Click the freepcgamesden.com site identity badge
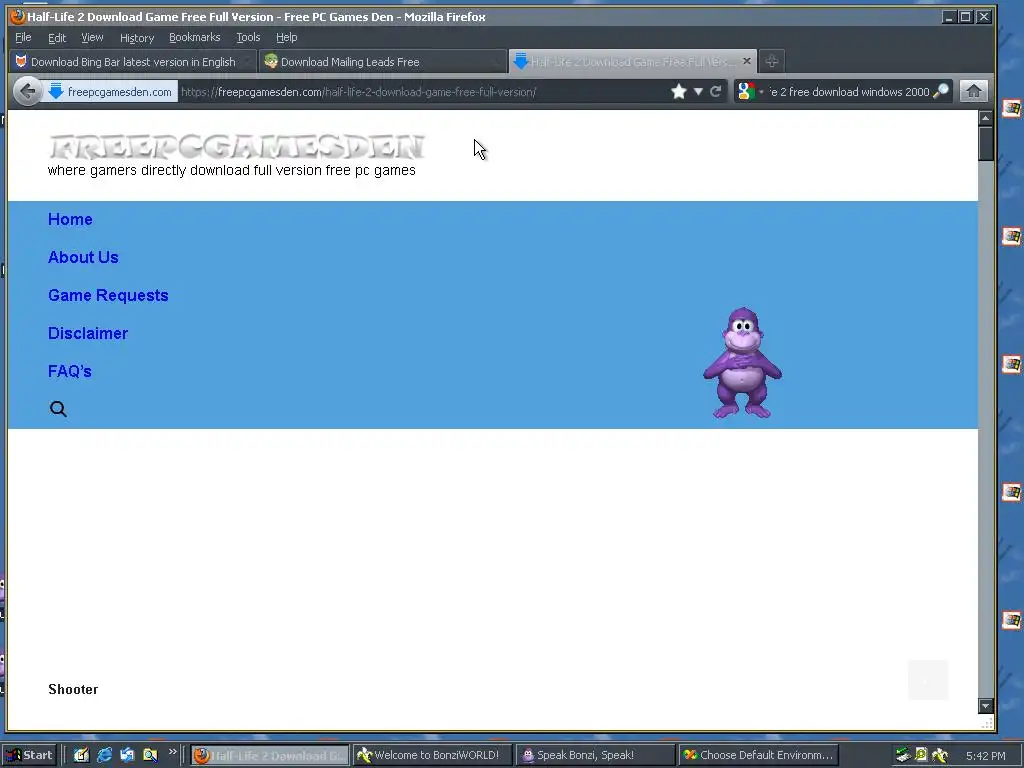This screenshot has height=768, width=1024. pos(110,91)
